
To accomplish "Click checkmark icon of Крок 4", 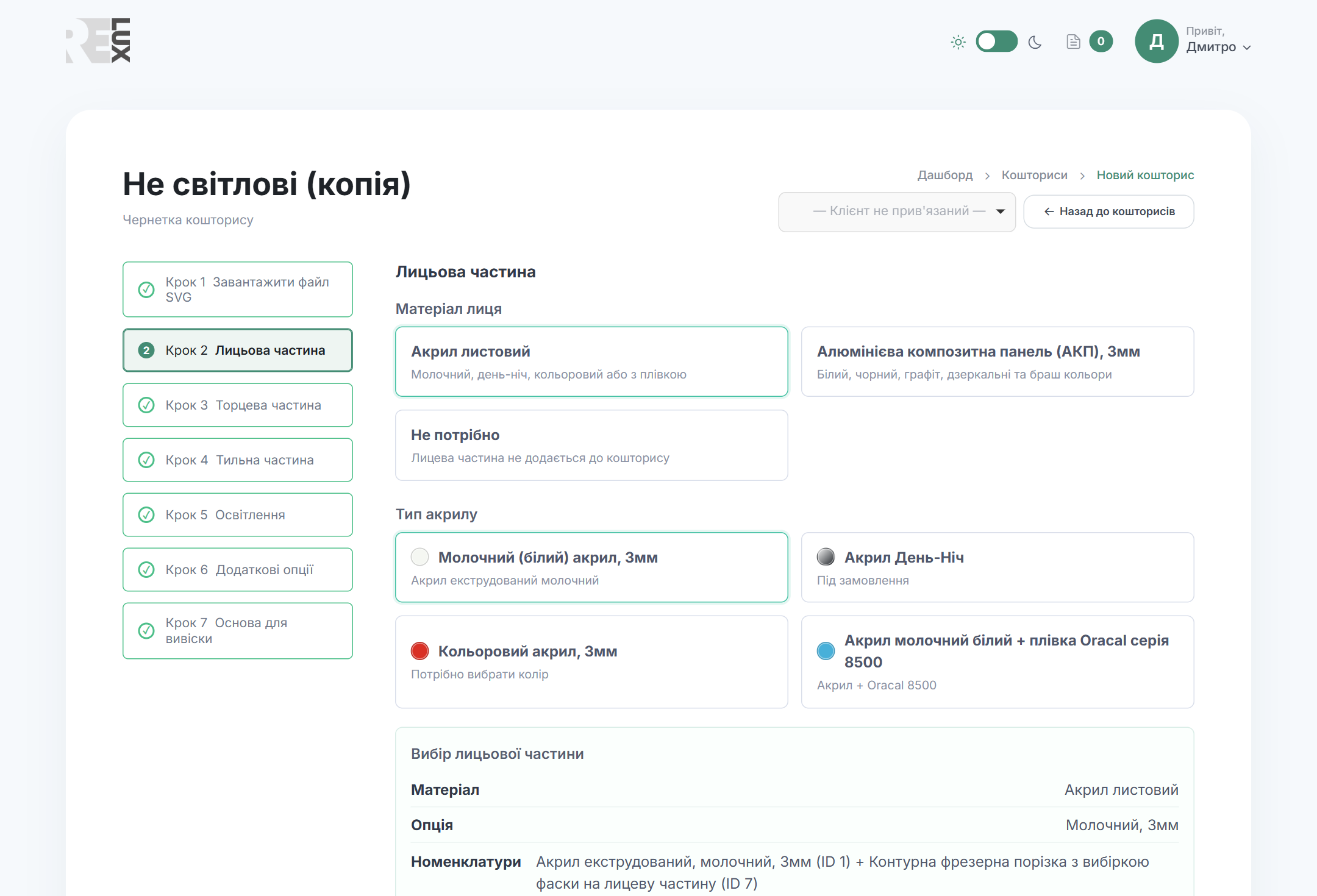I will (146, 460).
